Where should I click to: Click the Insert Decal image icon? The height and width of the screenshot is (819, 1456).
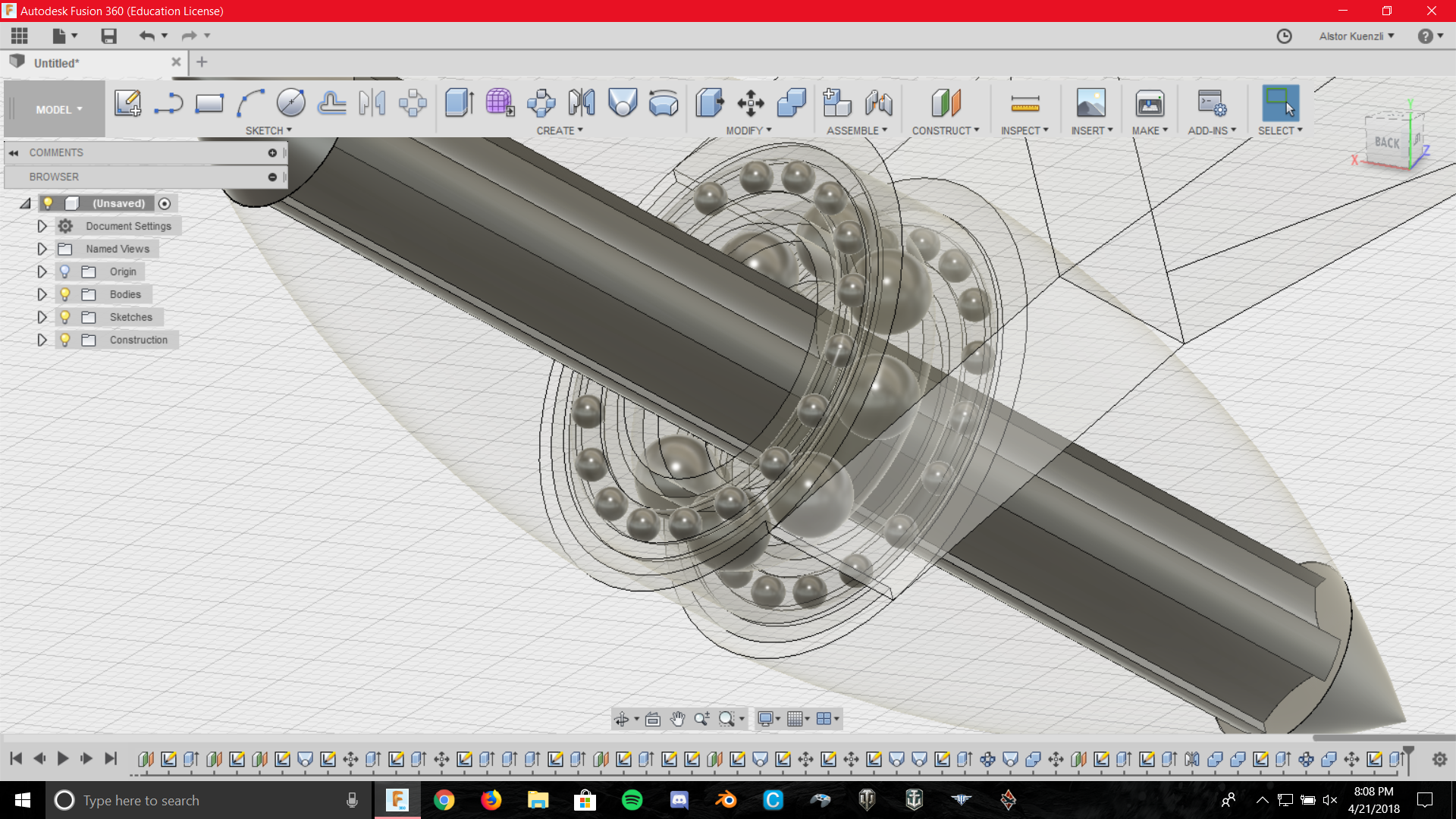coord(1091,103)
